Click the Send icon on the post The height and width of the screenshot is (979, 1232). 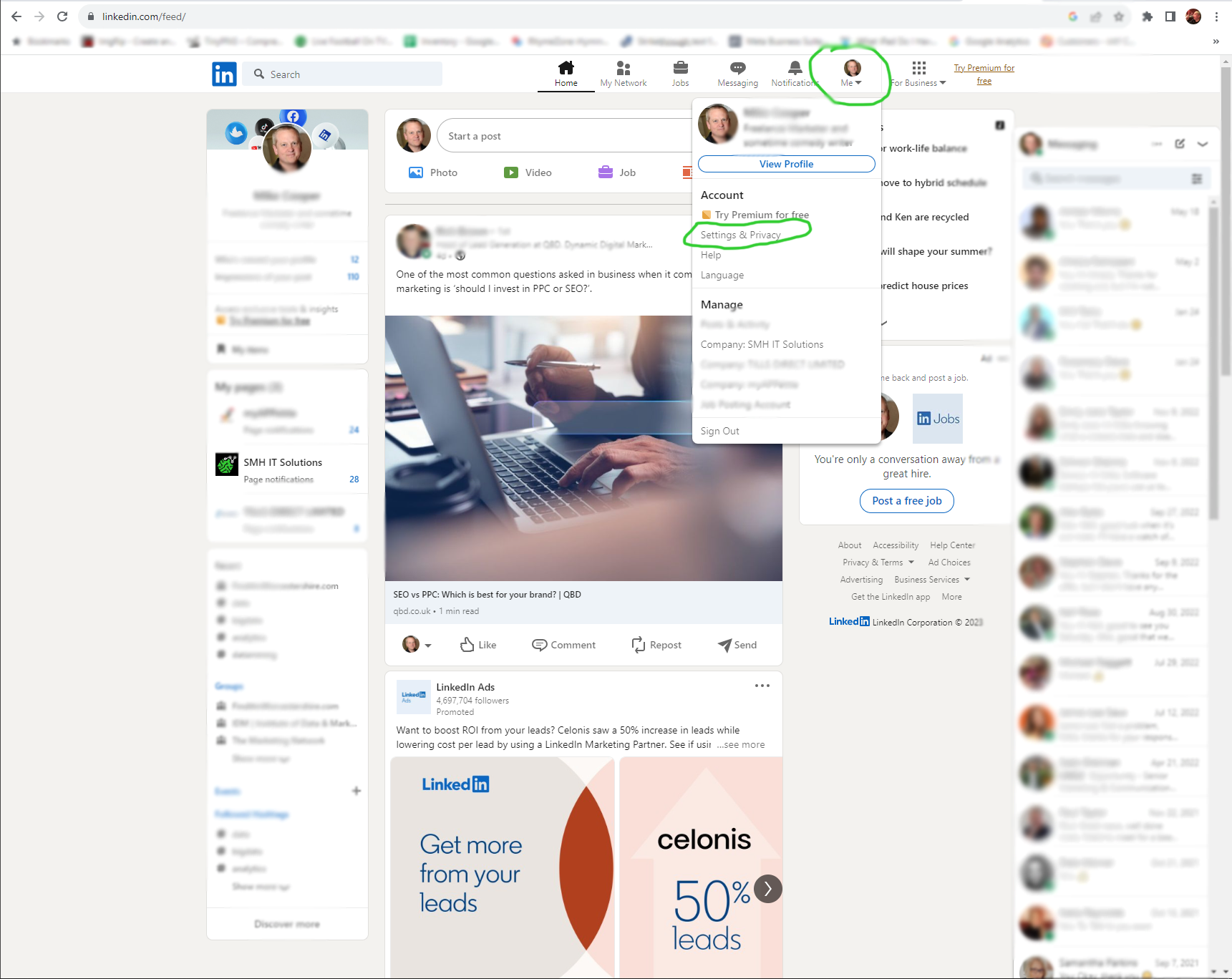pyautogui.click(x=724, y=645)
